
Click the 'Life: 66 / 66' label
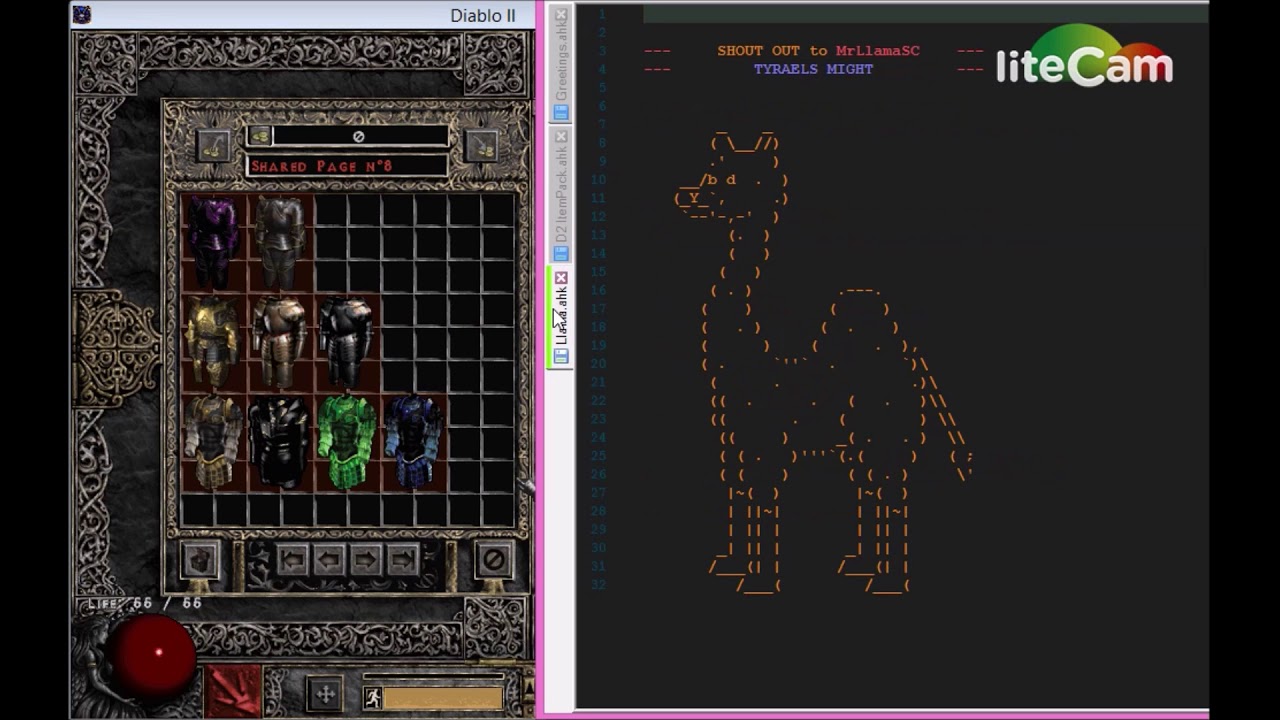(144, 604)
